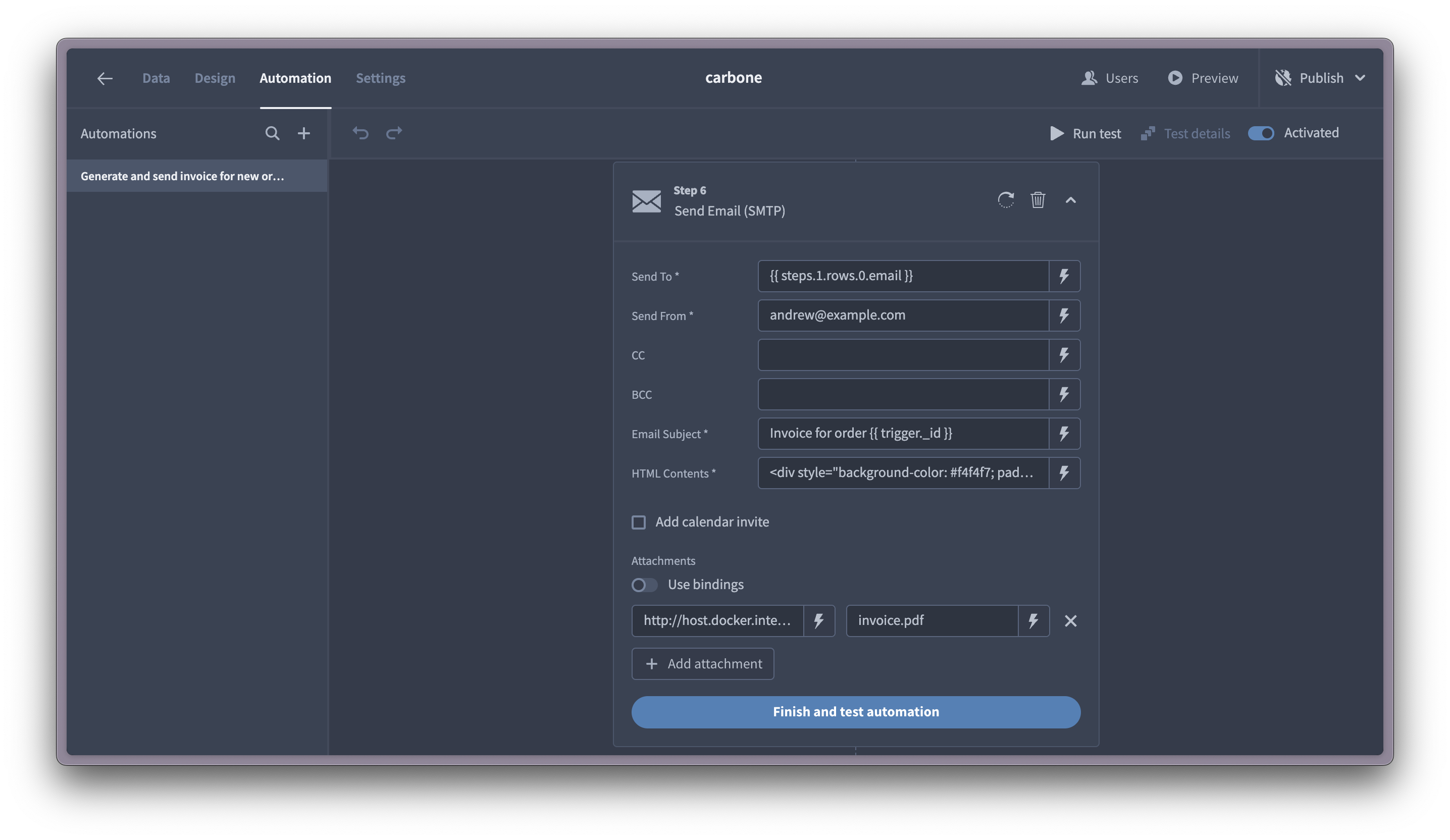Replace the Send Email step action
This screenshot has width=1450, height=840.
pyautogui.click(x=1005, y=200)
